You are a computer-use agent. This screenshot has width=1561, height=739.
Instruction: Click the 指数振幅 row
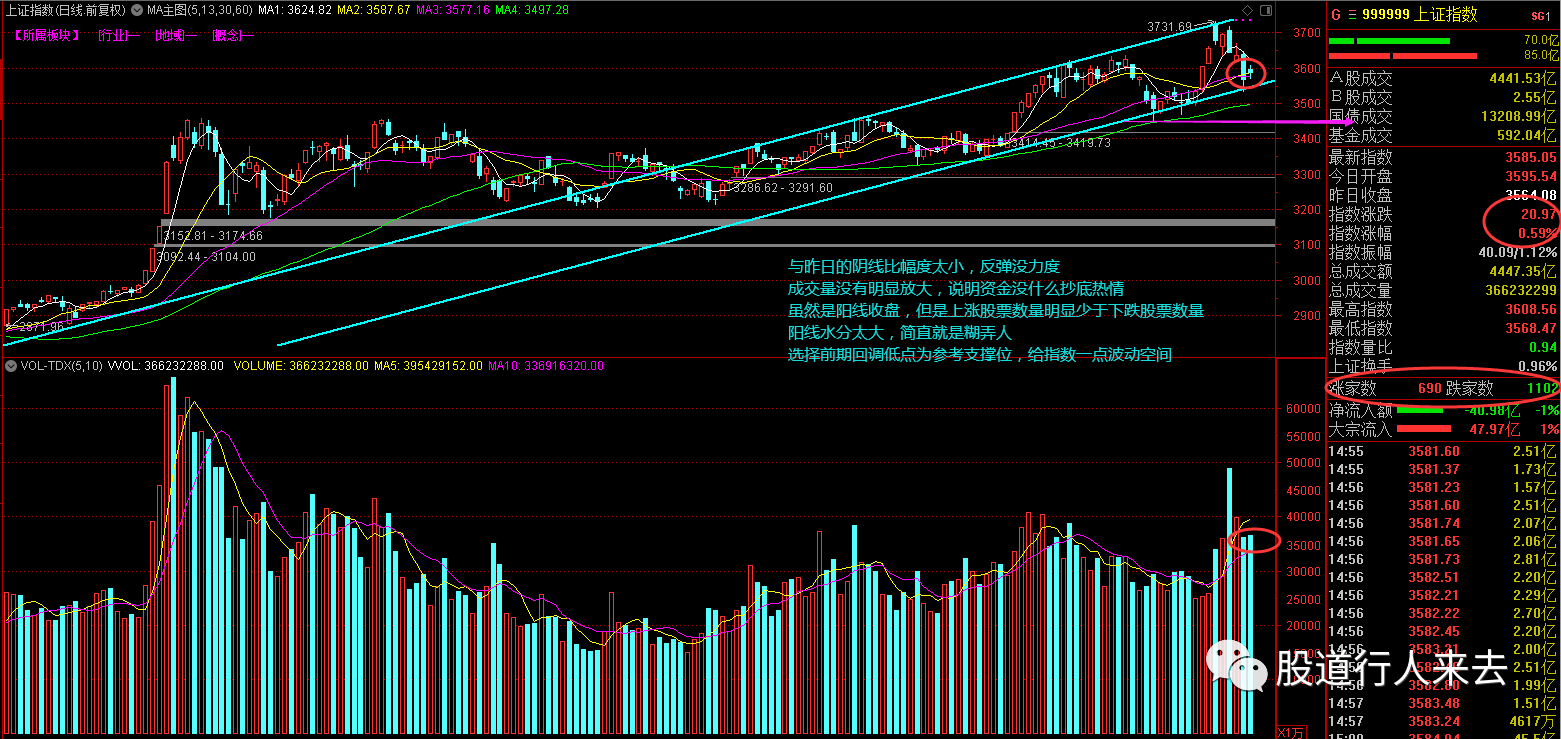[1443, 252]
